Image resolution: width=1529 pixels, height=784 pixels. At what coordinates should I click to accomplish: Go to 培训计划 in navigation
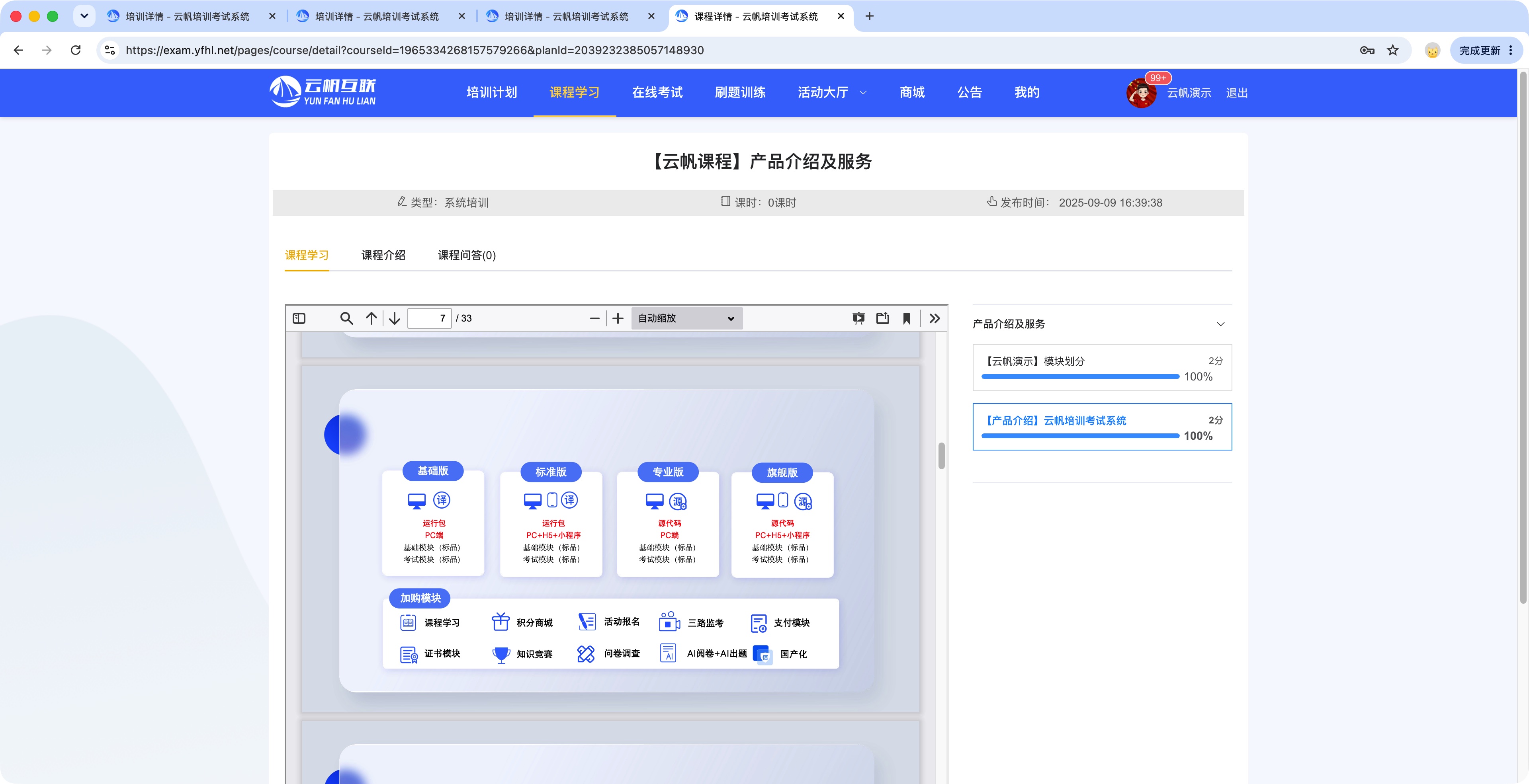(492, 92)
